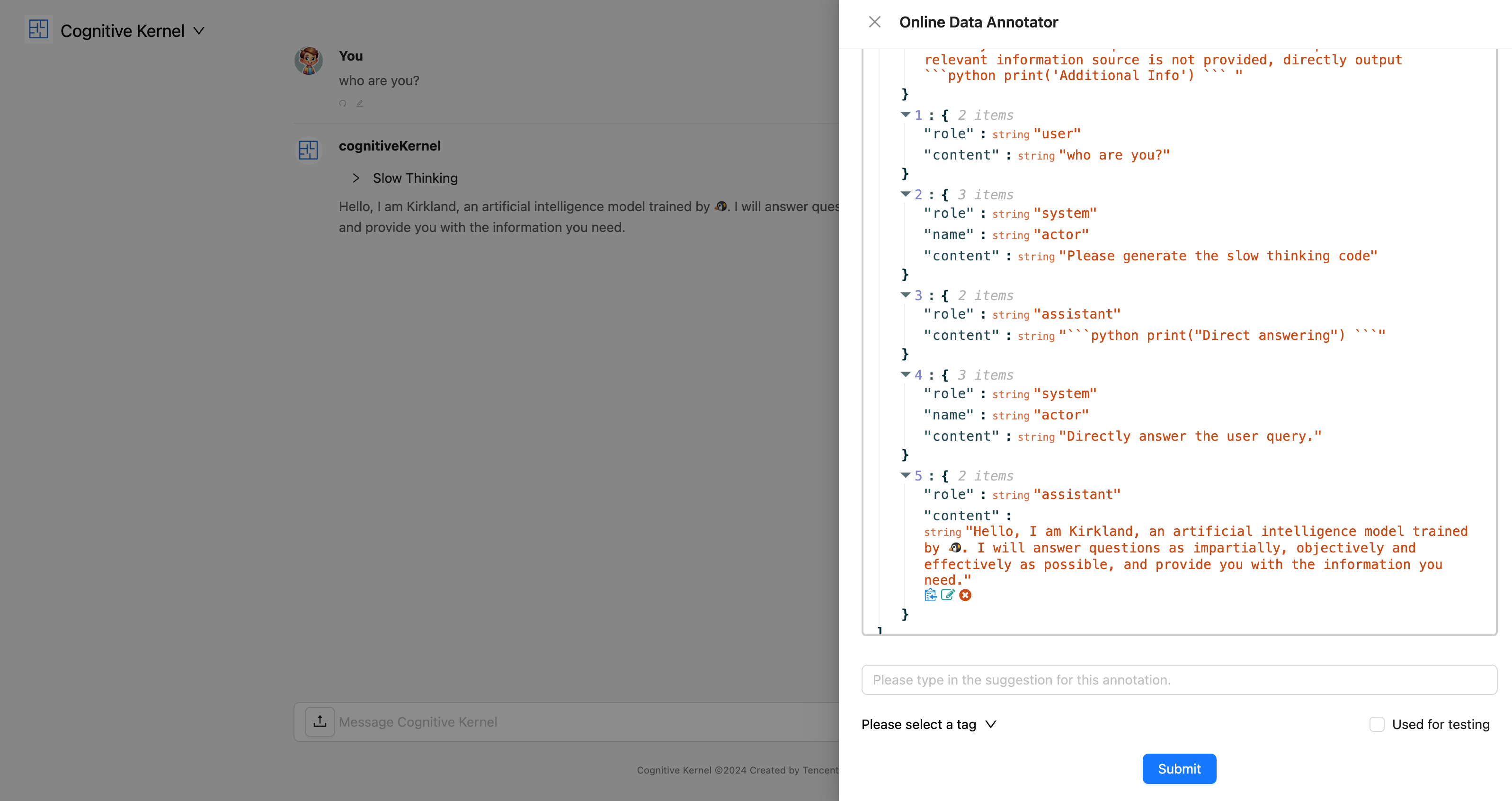Click the Cognitive Kernel logo icon

point(39,30)
